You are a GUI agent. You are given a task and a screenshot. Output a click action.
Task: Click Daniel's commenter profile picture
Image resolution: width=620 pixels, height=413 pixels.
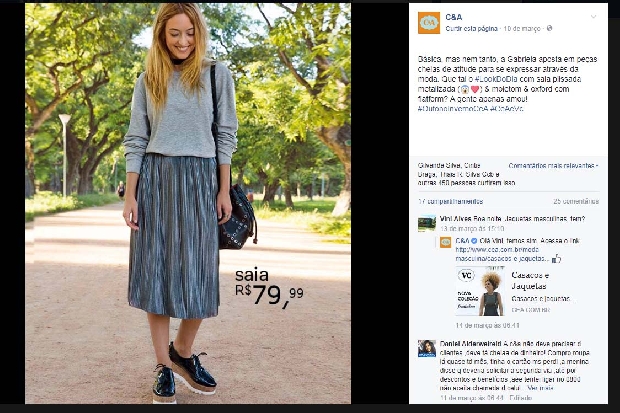pyautogui.click(x=427, y=349)
